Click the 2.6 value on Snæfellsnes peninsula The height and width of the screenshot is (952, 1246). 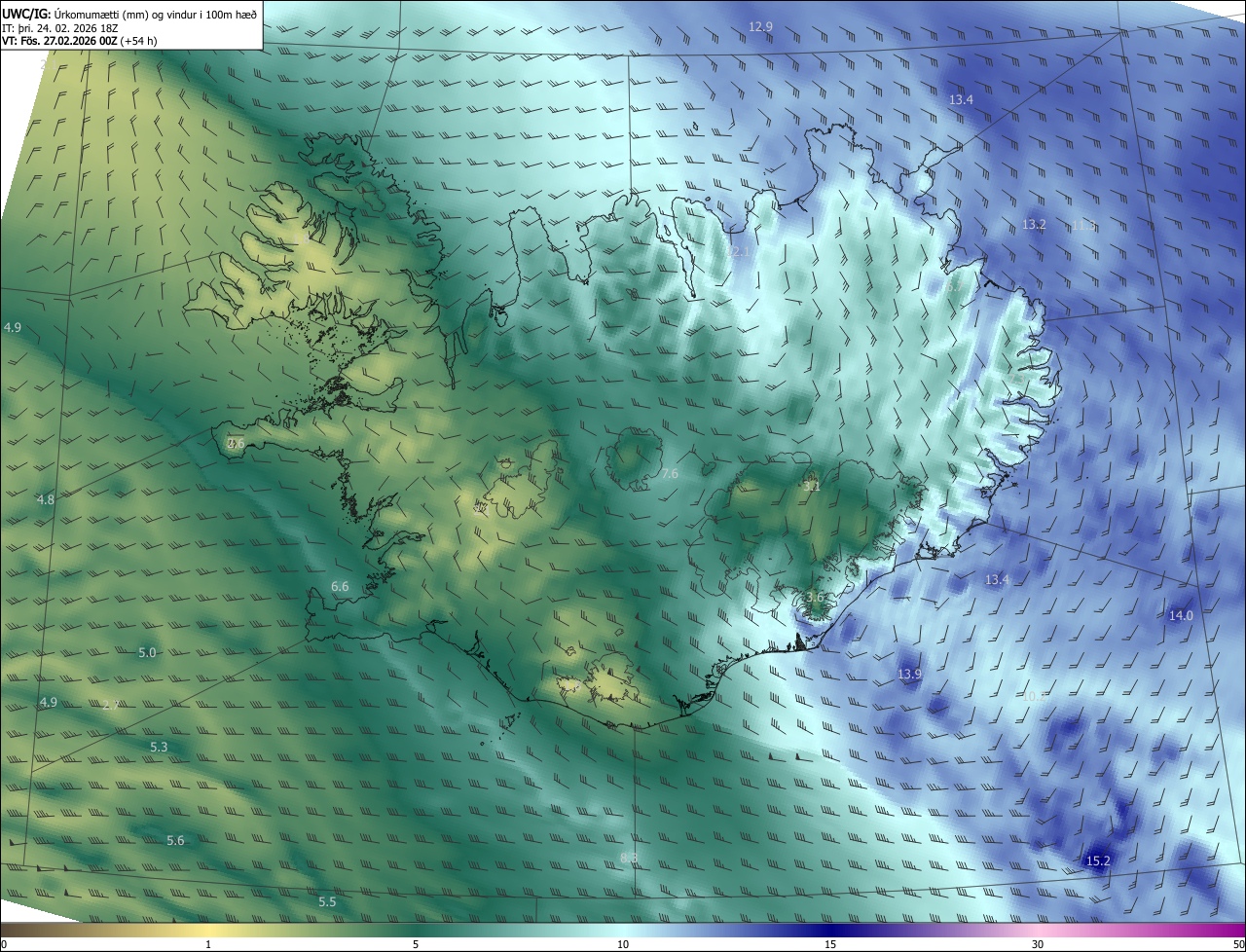(236, 443)
